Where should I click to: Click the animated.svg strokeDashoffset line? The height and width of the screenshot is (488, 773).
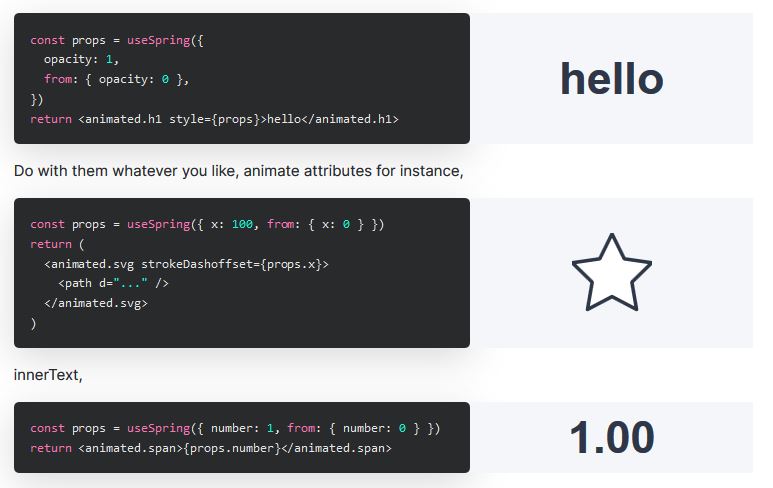[186, 264]
